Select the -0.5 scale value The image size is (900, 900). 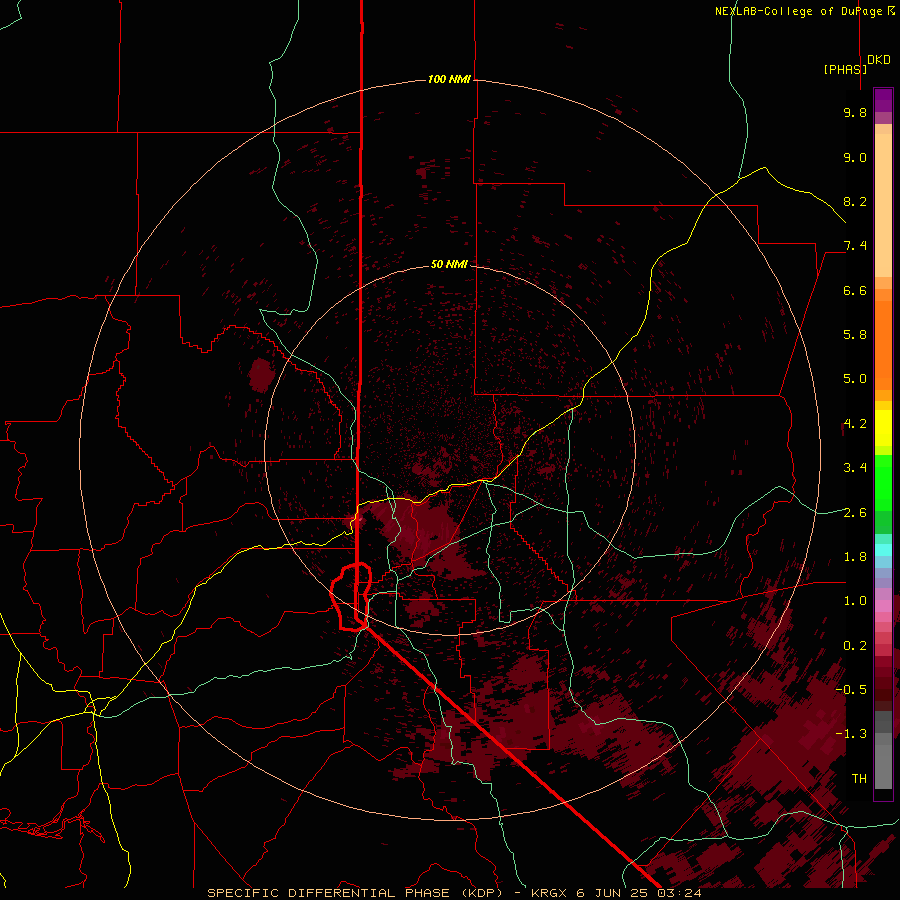pyautogui.click(x=851, y=689)
